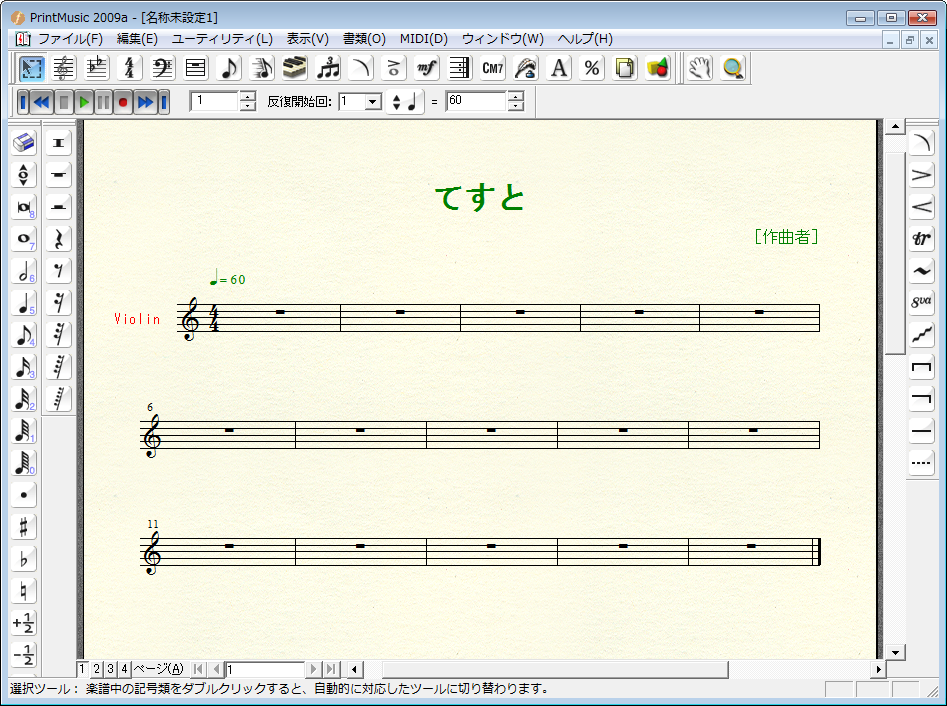Activate the Time Signature tool
This screenshot has width=947, height=706.
pos(129,68)
